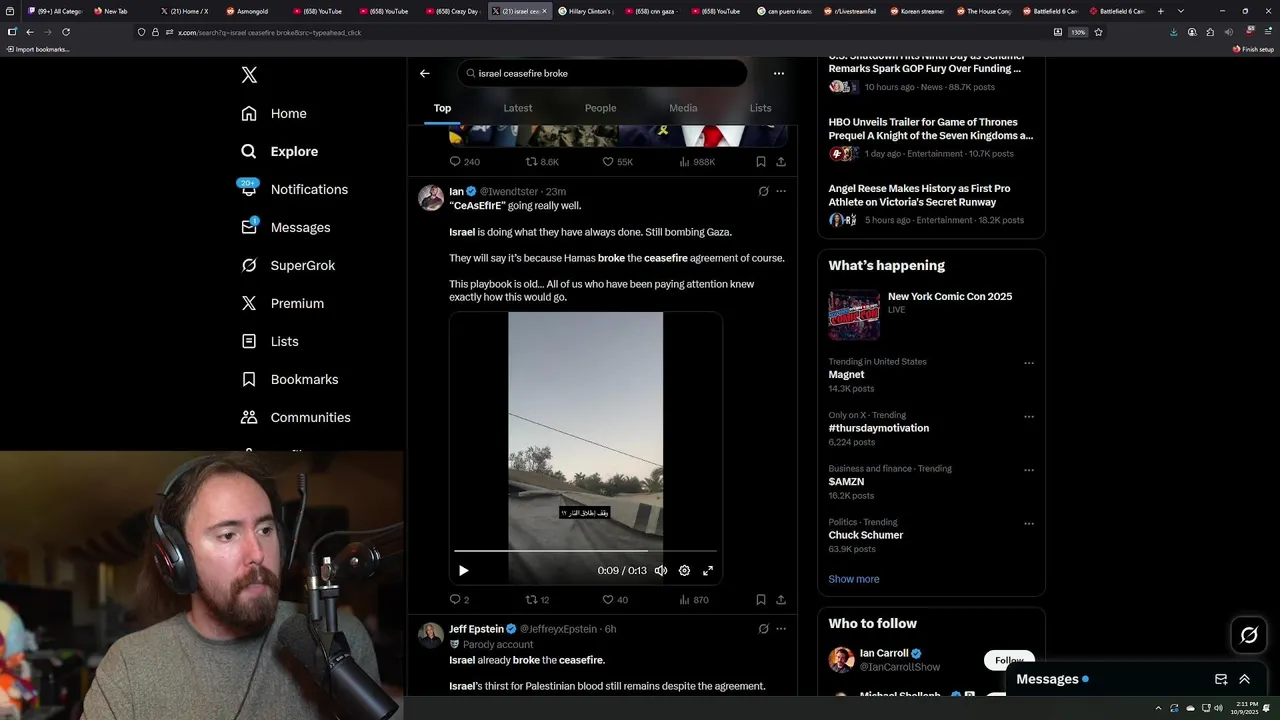This screenshot has height=720, width=1280.
Task: Open Bookmarks in the sidebar
Action: [x=290, y=379]
